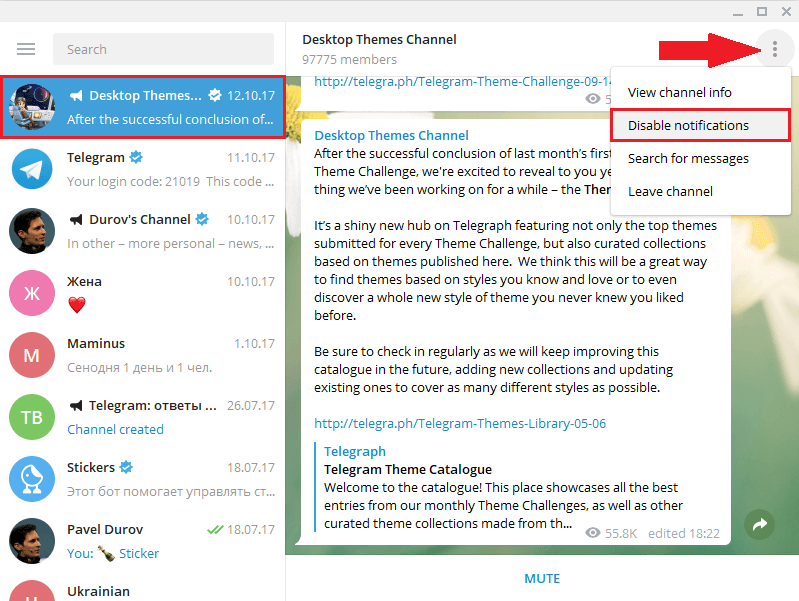This screenshot has width=799, height=601.
Task: Click the Telegram Theme Catalogue preview heading
Action: point(408,469)
